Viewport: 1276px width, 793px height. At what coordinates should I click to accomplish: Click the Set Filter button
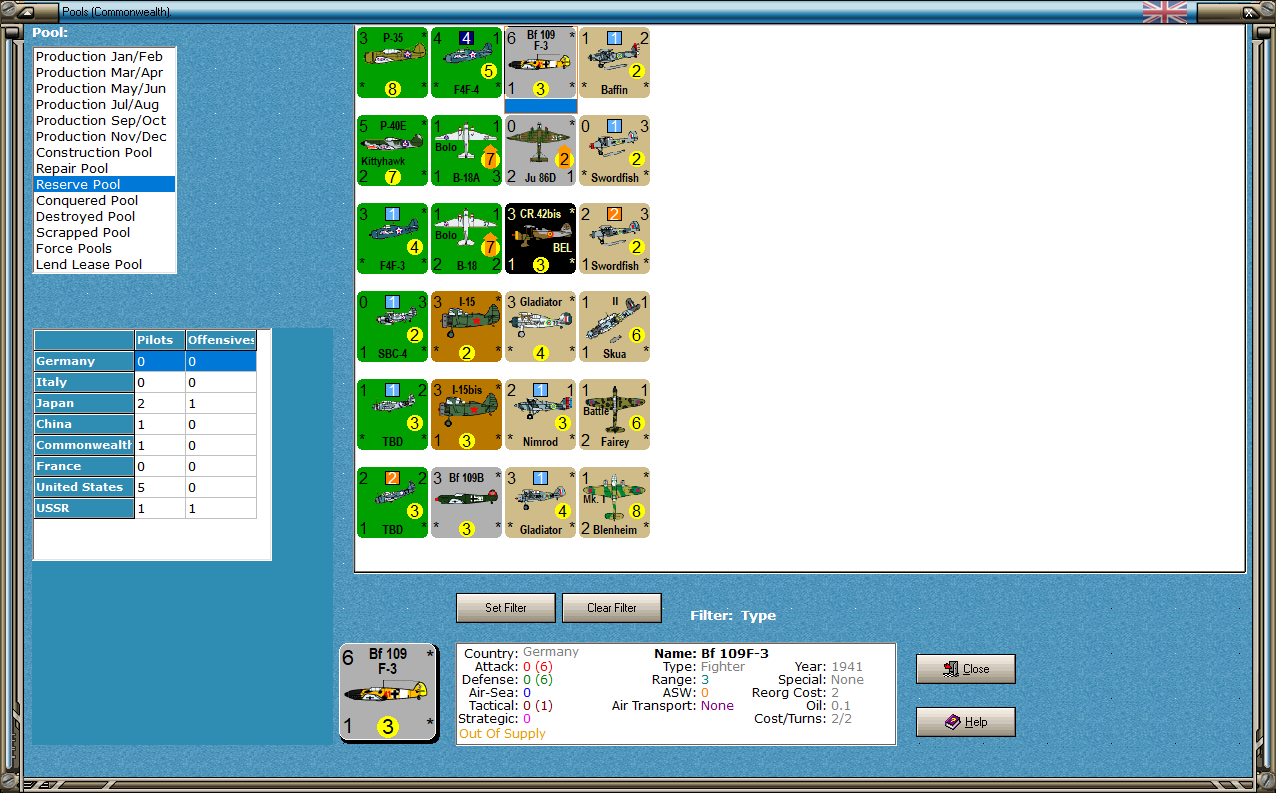point(506,608)
